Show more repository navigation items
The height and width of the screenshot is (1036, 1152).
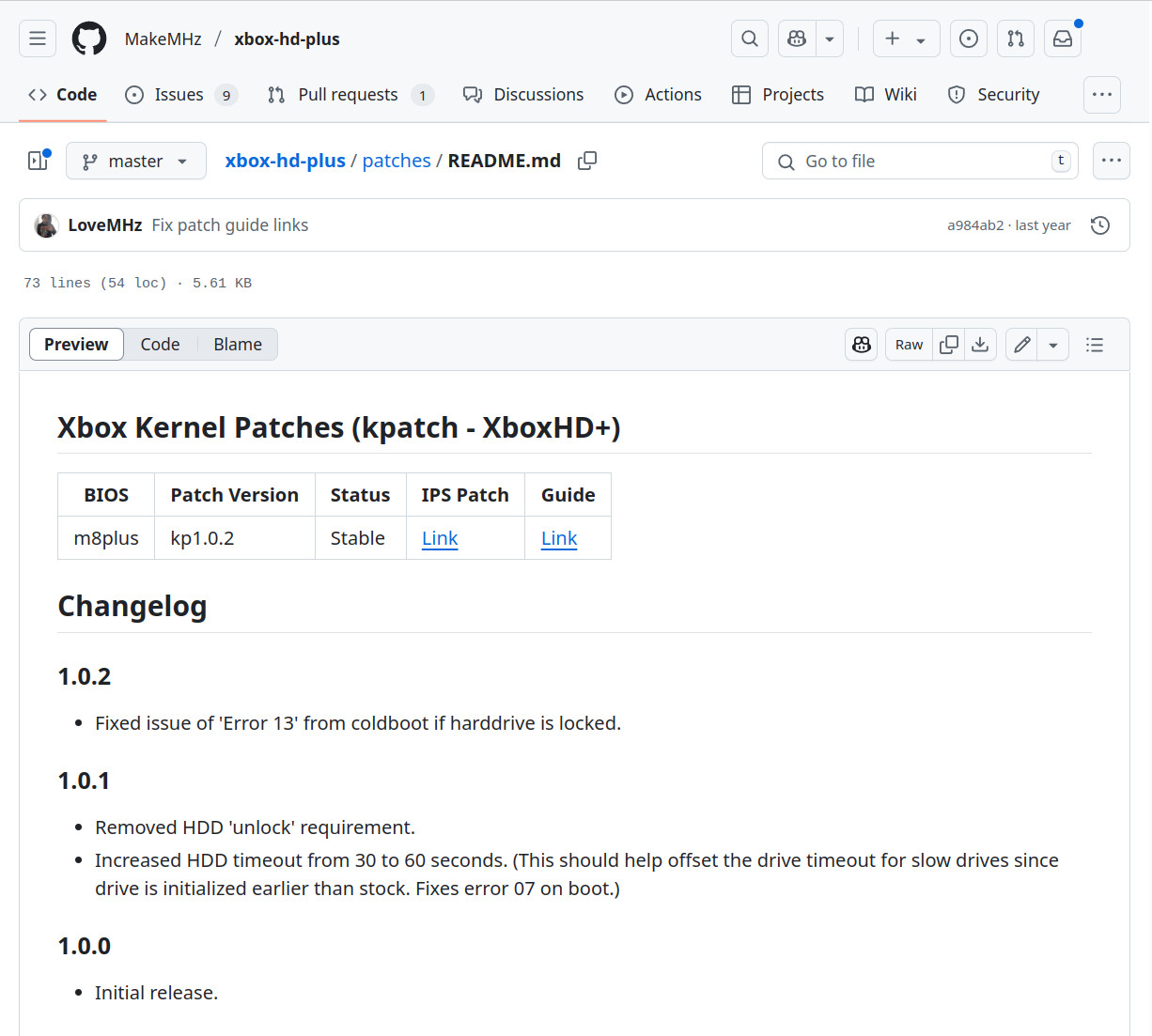1102,95
